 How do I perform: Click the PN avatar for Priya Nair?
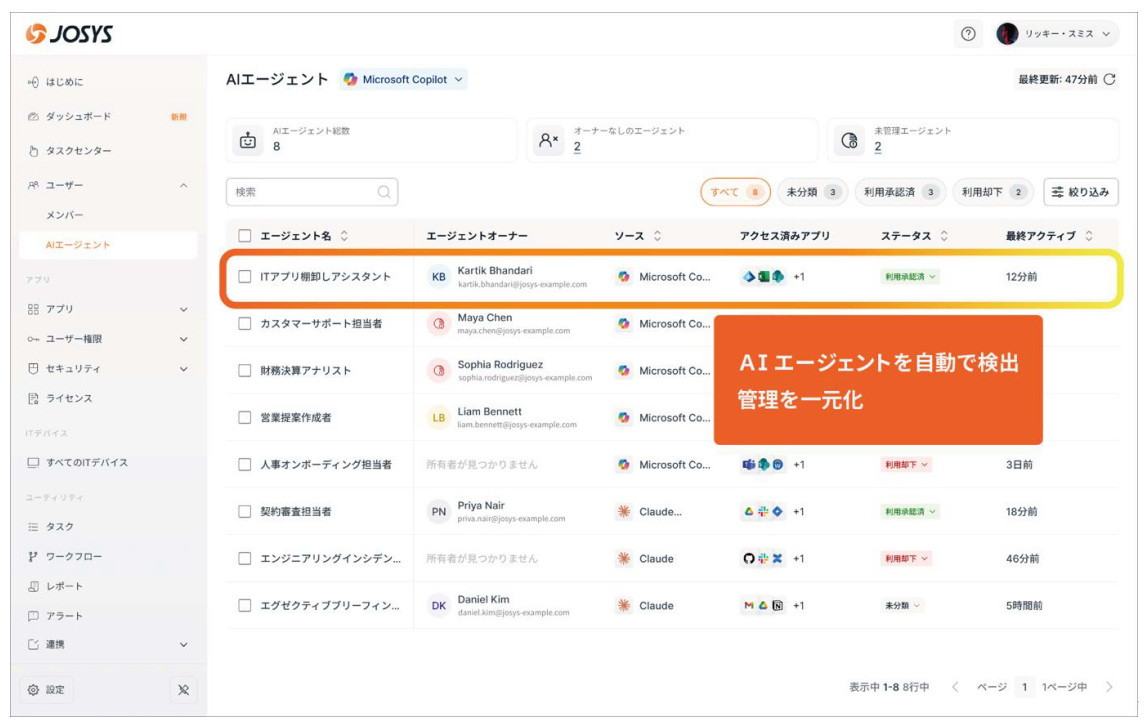(x=438, y=511)
